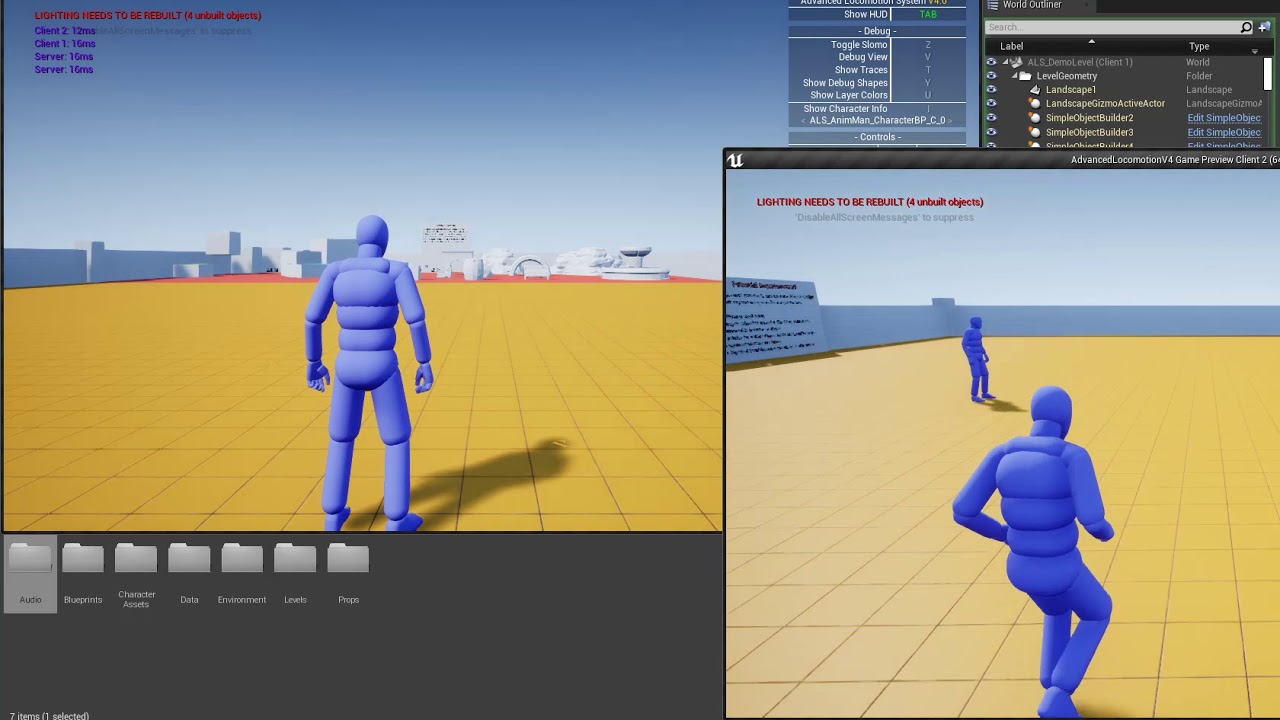Click the next-character arrow after ALS_AnimMan_CharacterBP_C_0
1280x720 pixels.
tap(951, 121)
